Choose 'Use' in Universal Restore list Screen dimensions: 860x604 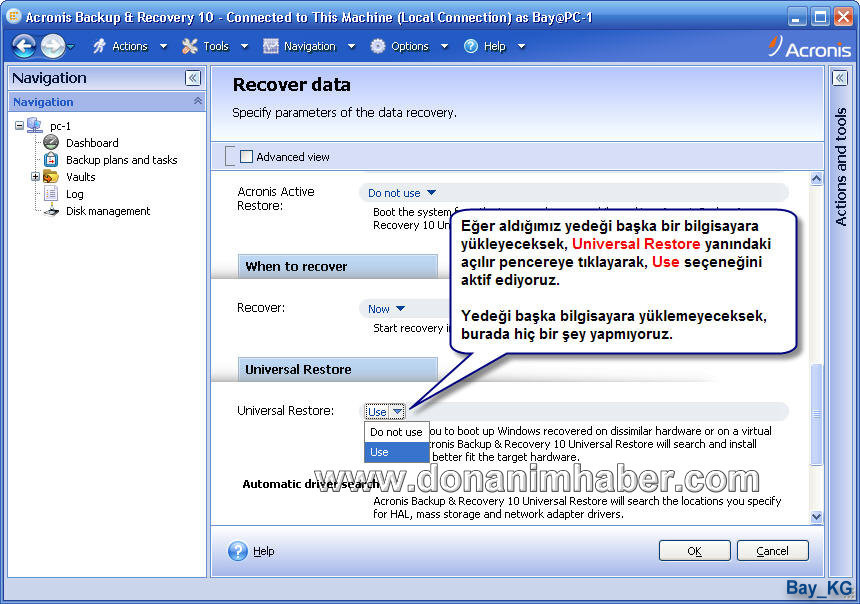pos(397,452)
